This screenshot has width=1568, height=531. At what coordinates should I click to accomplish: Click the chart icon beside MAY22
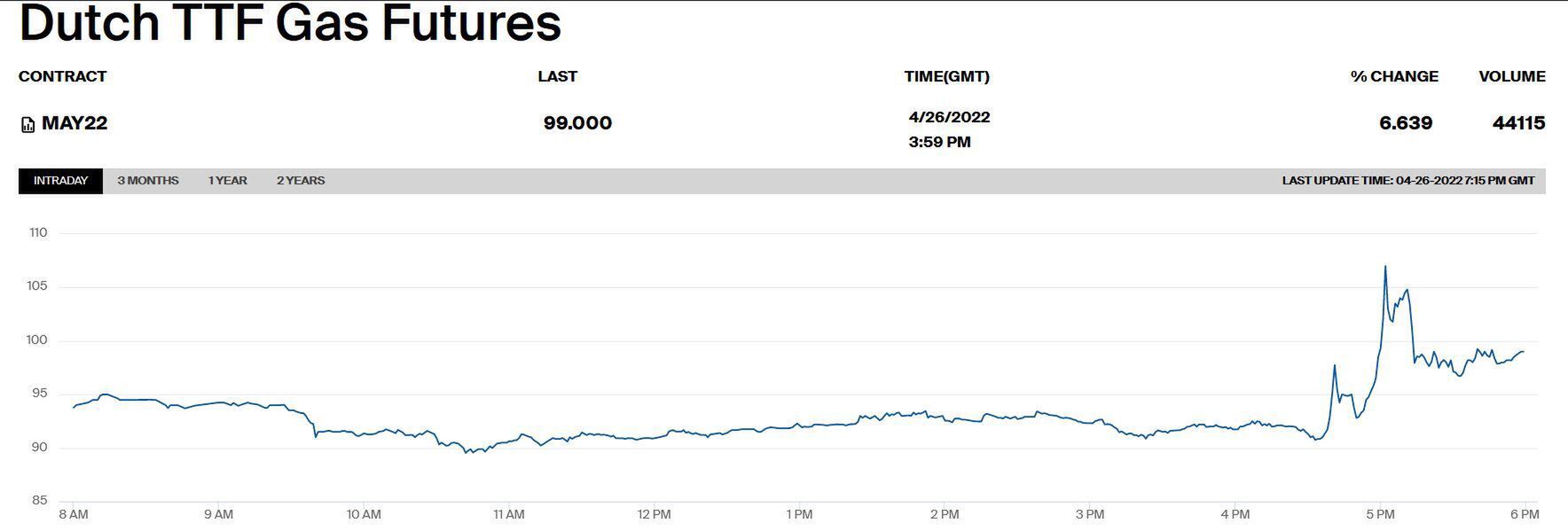pos(27,125)
